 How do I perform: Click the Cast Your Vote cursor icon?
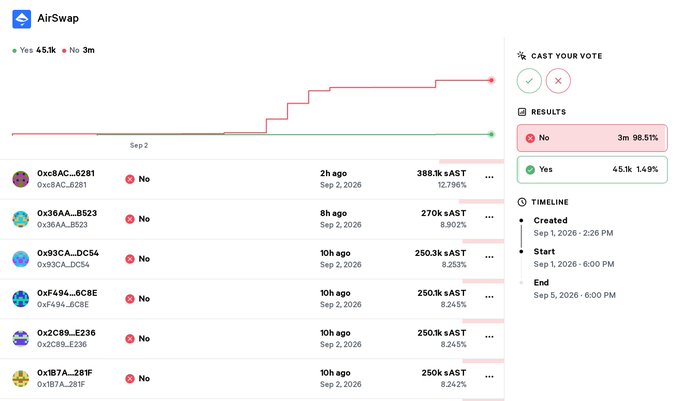point(522,55)
